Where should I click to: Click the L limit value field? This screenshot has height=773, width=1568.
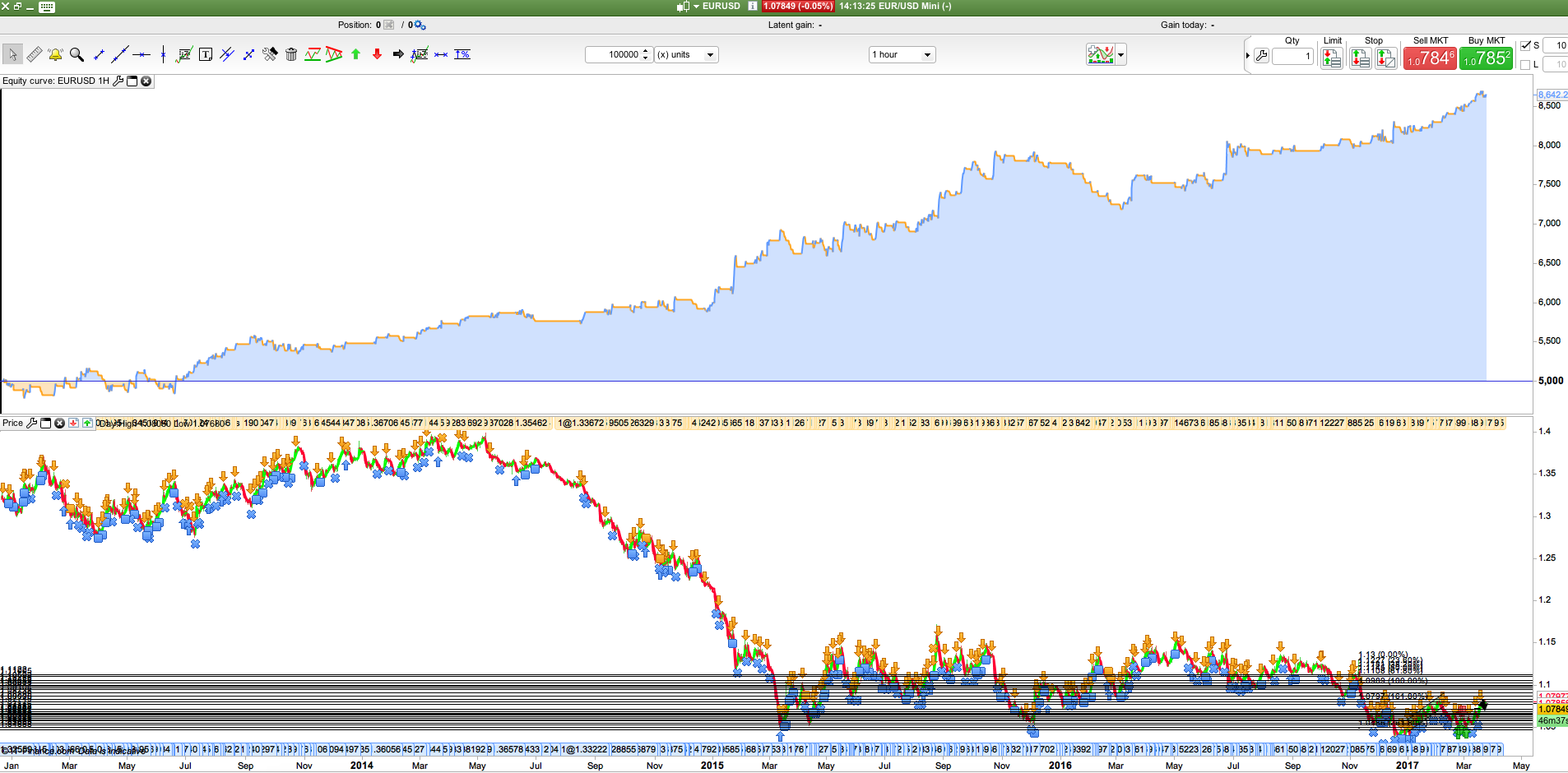(x=1555, y=64)
